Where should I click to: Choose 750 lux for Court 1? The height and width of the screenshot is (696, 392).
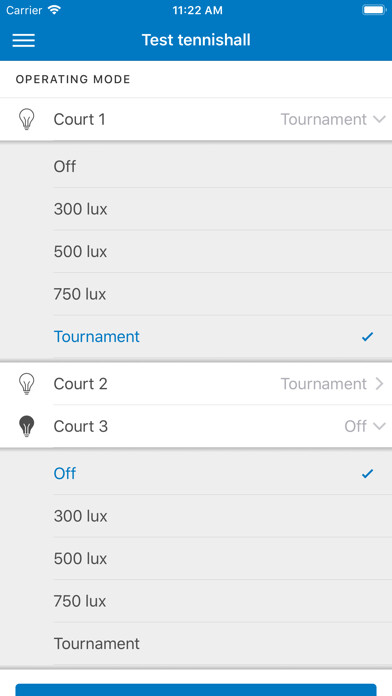[x=196, y=294]
